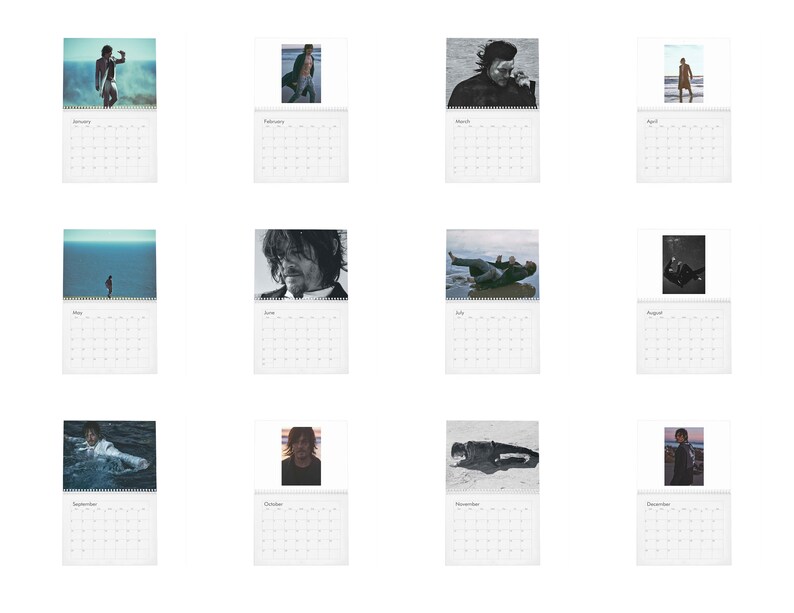794x613 pixels.
Task: Open the September water photo
Action: pos(109,455)
